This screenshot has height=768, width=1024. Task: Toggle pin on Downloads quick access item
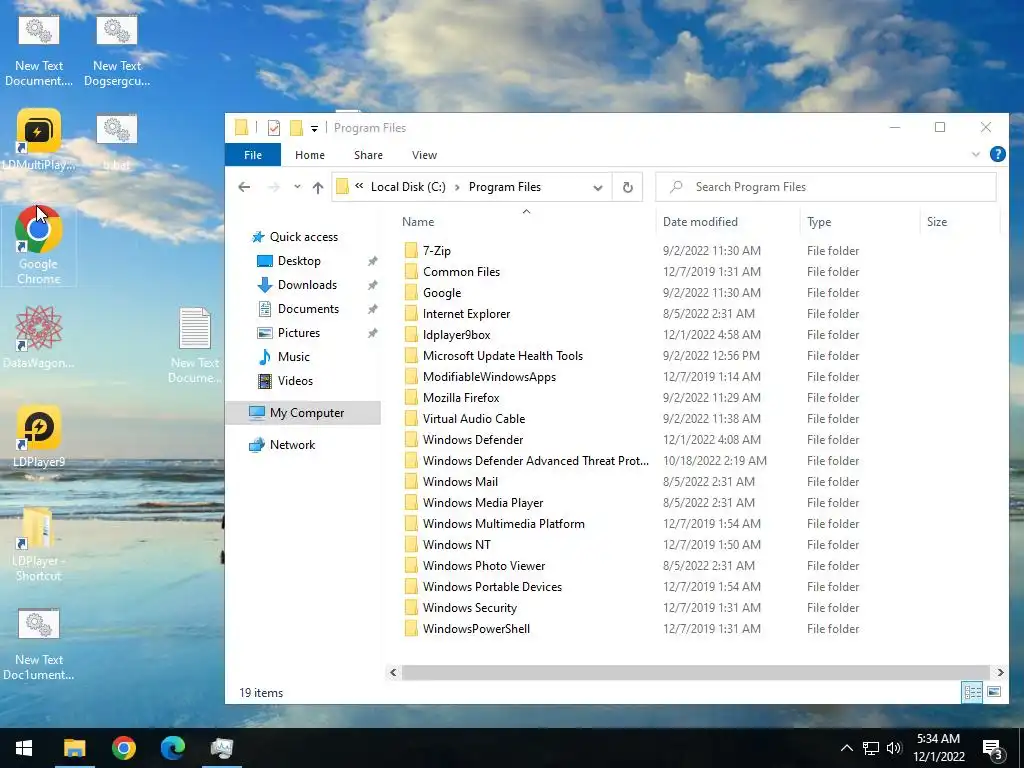[x=372, y=285]
